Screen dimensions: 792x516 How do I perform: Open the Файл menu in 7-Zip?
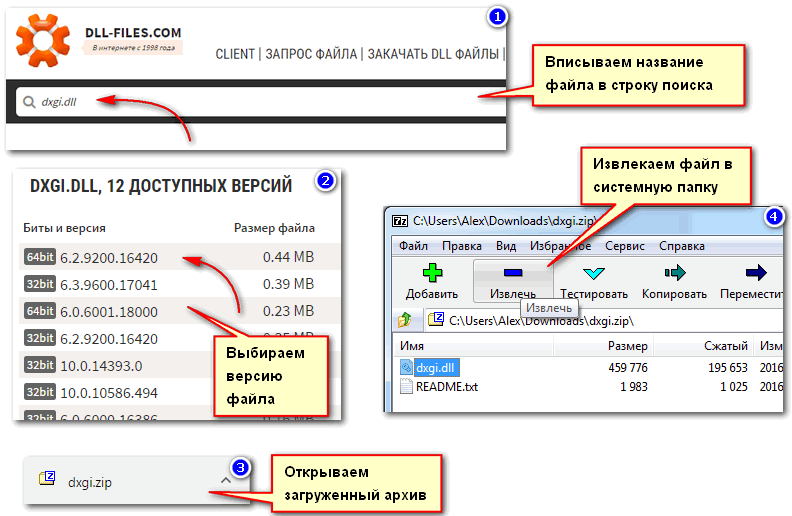coord(413,246)
